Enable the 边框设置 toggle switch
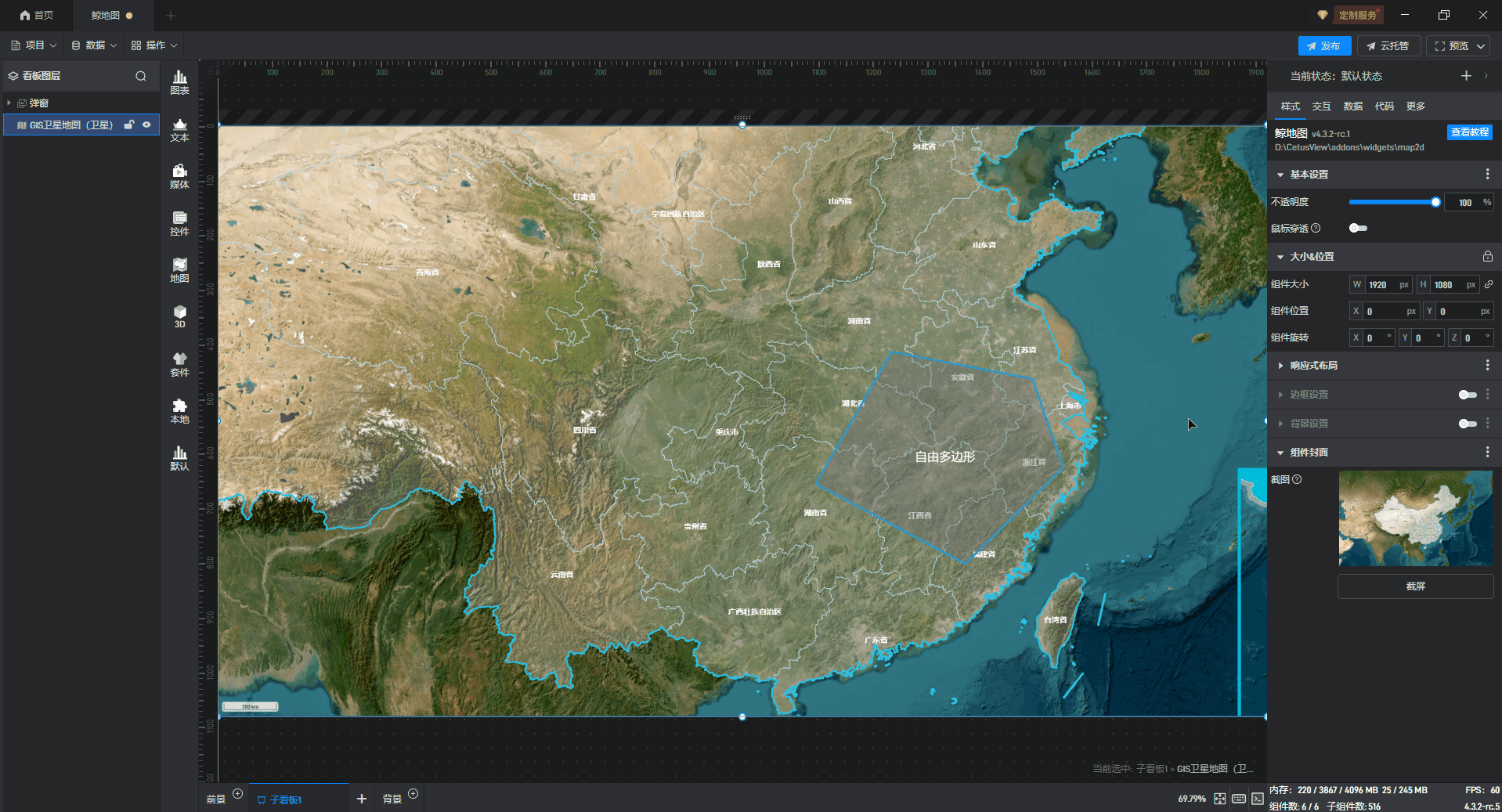The width and height of the screenshot is (1502, 812). coord(1468,395)
